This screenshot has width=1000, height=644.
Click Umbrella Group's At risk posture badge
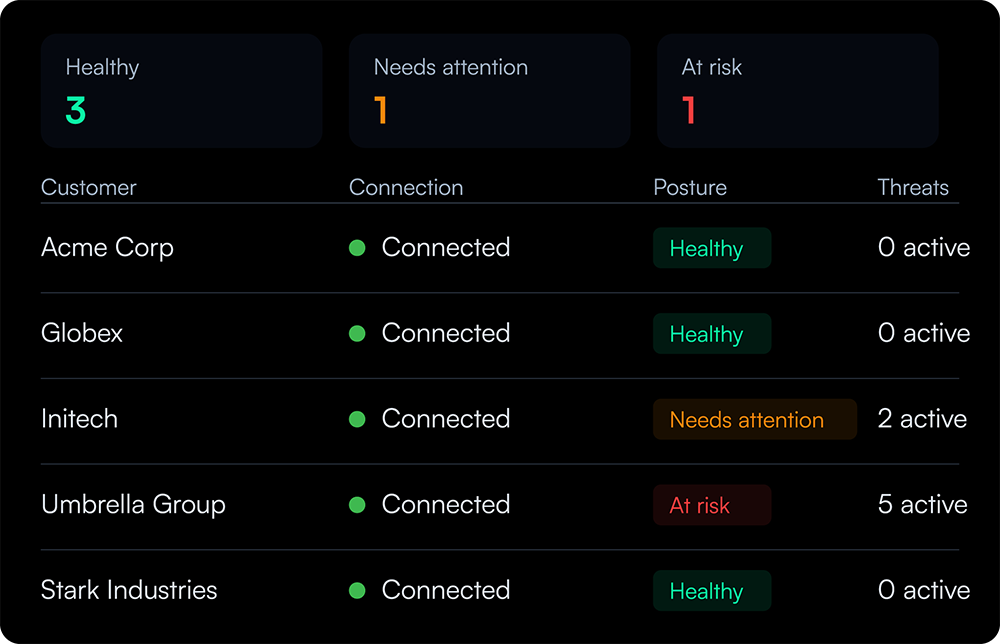pos(712,505)
